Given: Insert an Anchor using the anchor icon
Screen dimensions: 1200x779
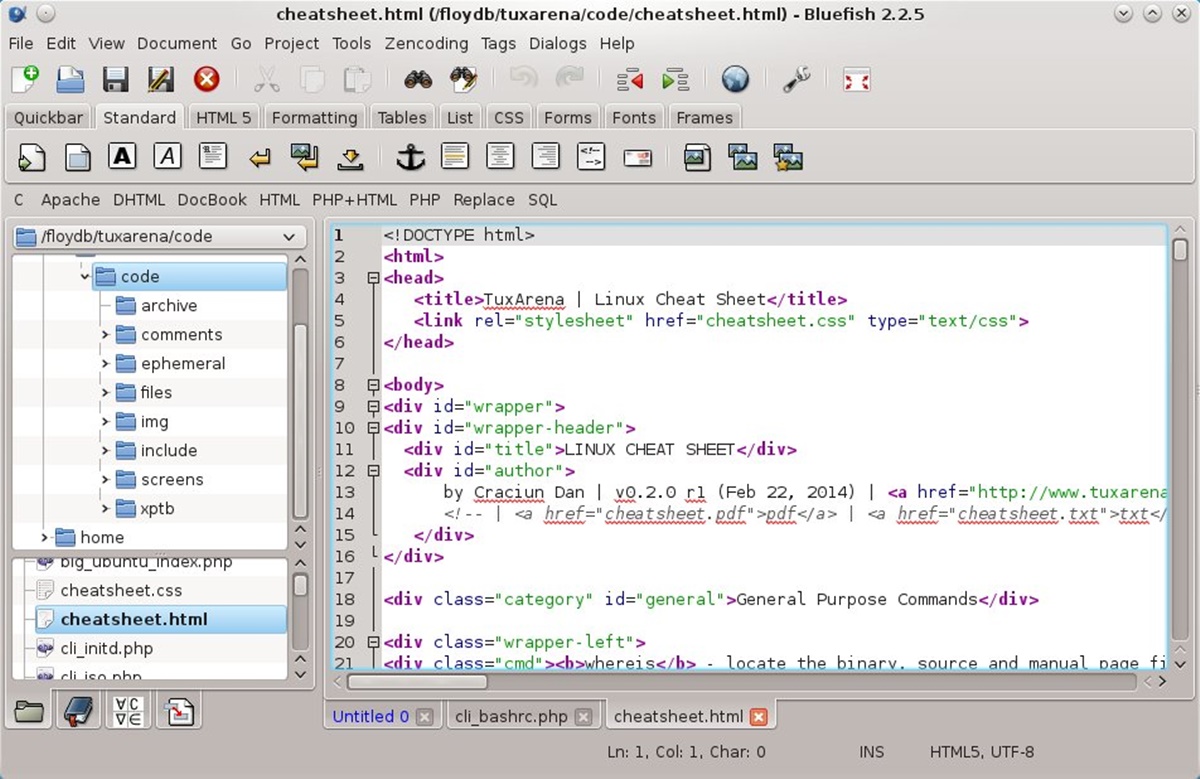Looking at the screenshot, I should [410, 157].
